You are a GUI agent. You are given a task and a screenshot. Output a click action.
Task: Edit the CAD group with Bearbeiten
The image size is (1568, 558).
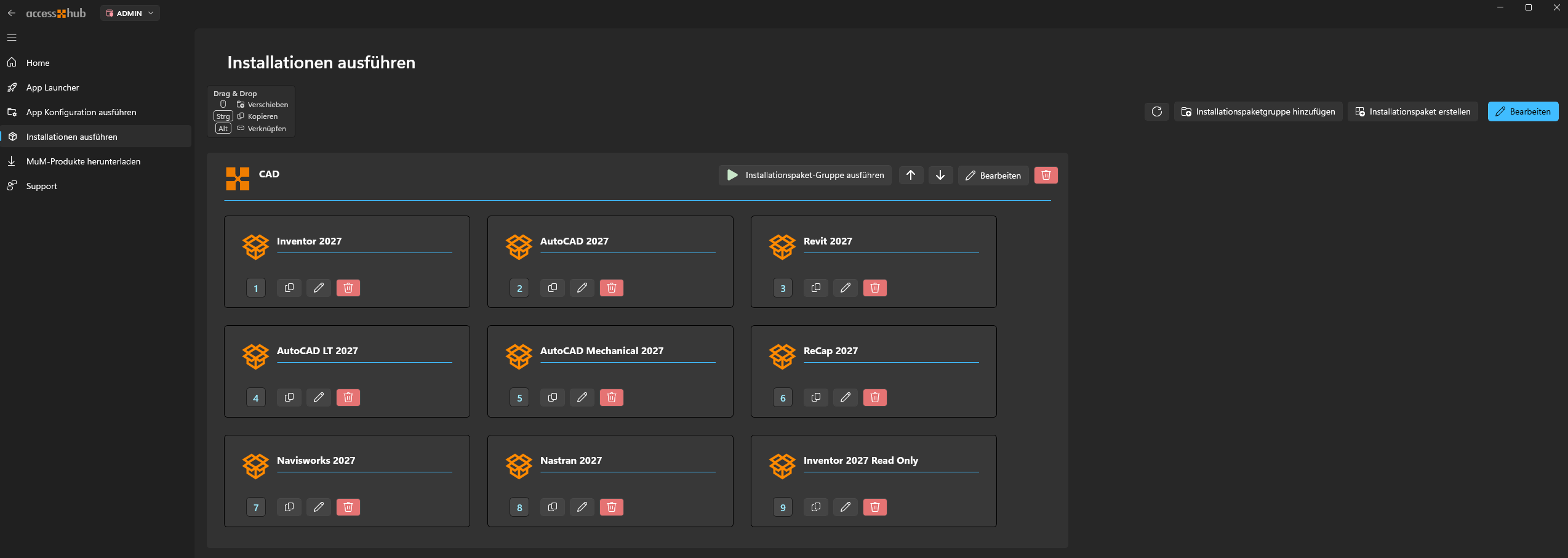993,176
